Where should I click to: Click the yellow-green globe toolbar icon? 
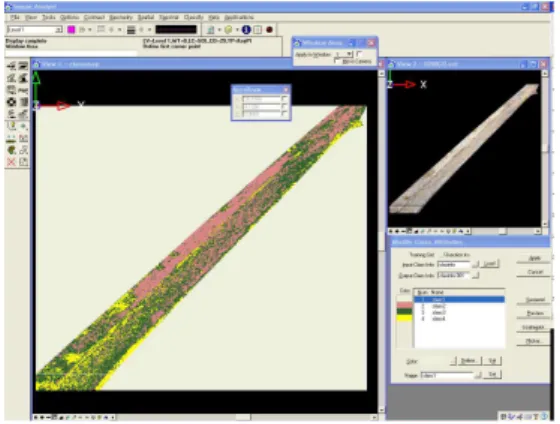(x=229, y=30)
